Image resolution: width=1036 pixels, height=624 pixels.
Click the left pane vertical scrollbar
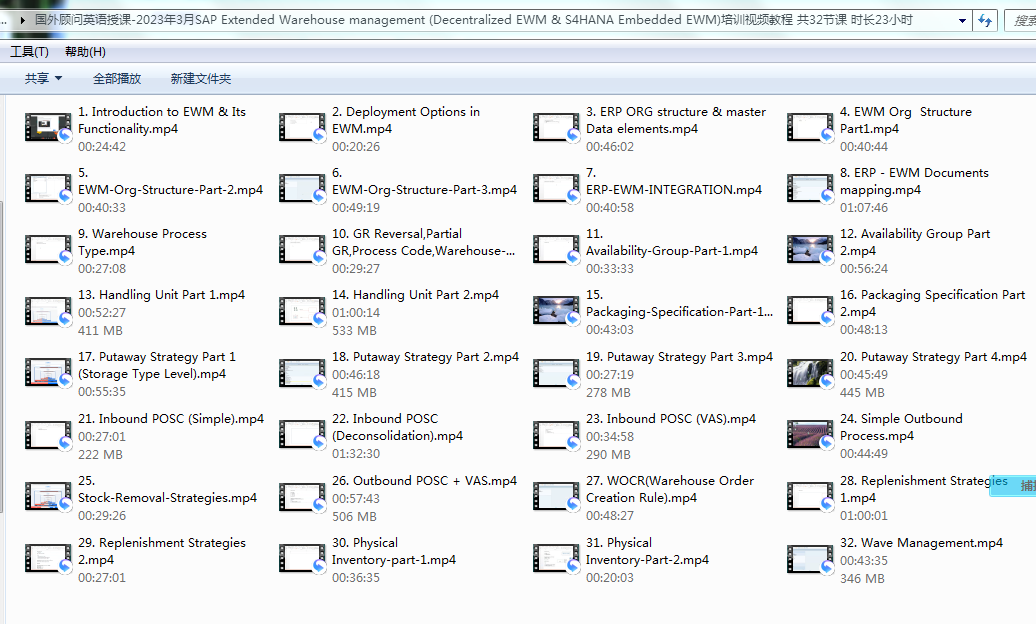pyautogui.click(x=2, y=357)
